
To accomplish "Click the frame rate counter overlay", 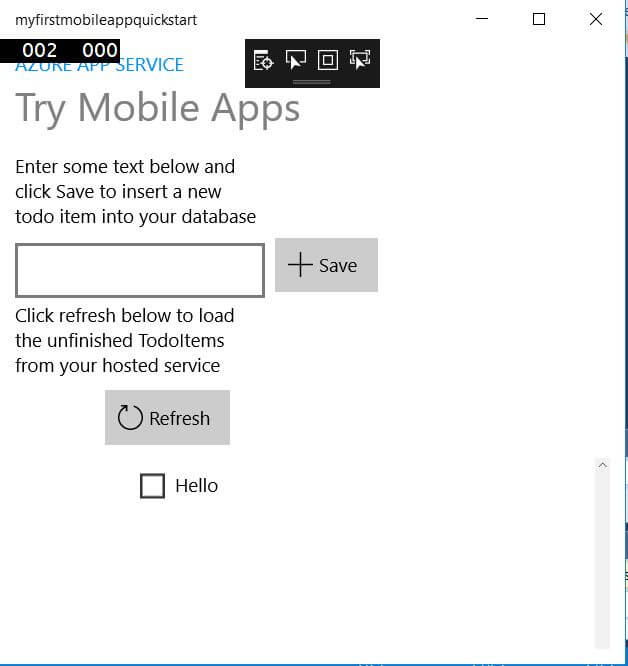I will (60, 51).
